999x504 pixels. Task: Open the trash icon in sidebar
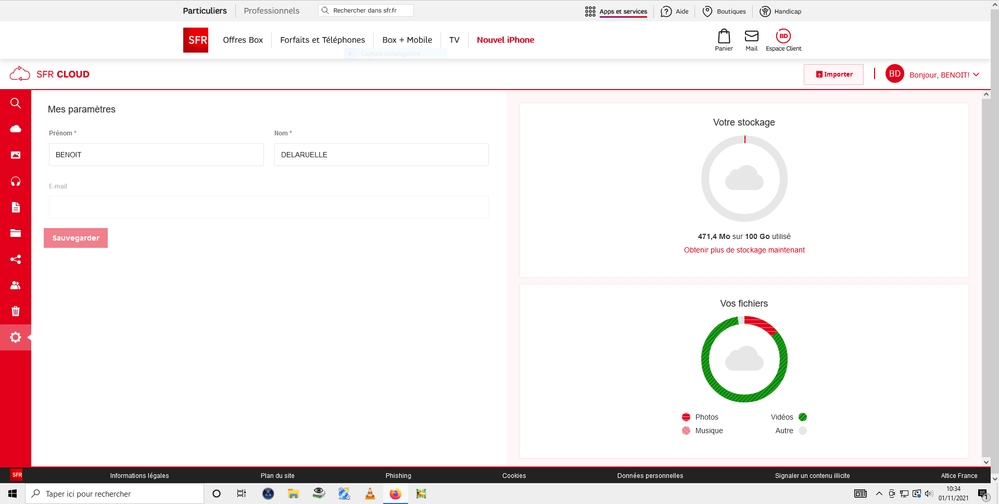pos(15,311)
